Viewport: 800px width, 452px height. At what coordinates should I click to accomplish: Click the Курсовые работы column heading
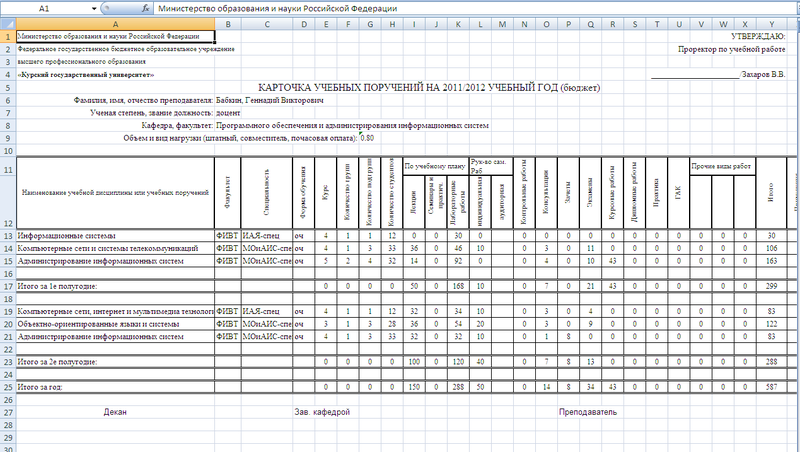click(x=612, y=193)
